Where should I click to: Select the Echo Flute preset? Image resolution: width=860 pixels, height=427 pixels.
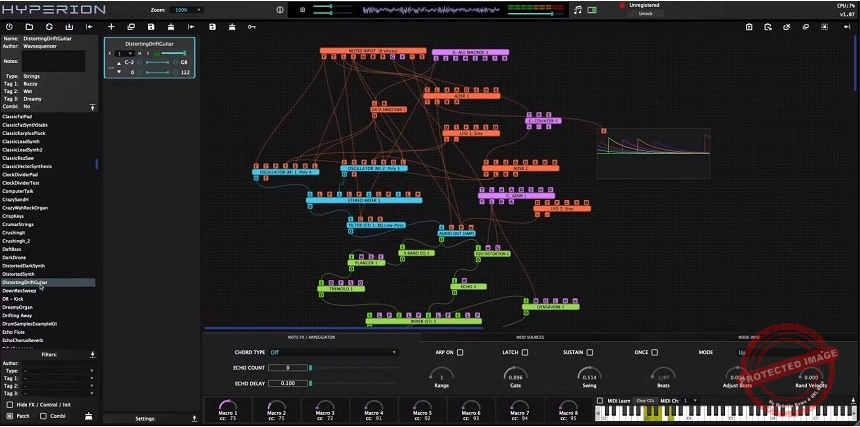pyautogui.click(x=14, y=332)
